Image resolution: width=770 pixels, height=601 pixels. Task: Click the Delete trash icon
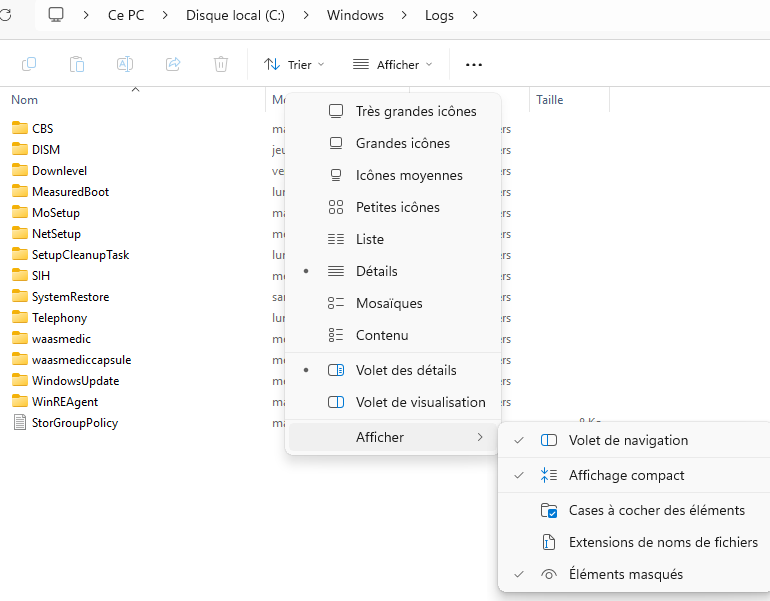[221, 64]
